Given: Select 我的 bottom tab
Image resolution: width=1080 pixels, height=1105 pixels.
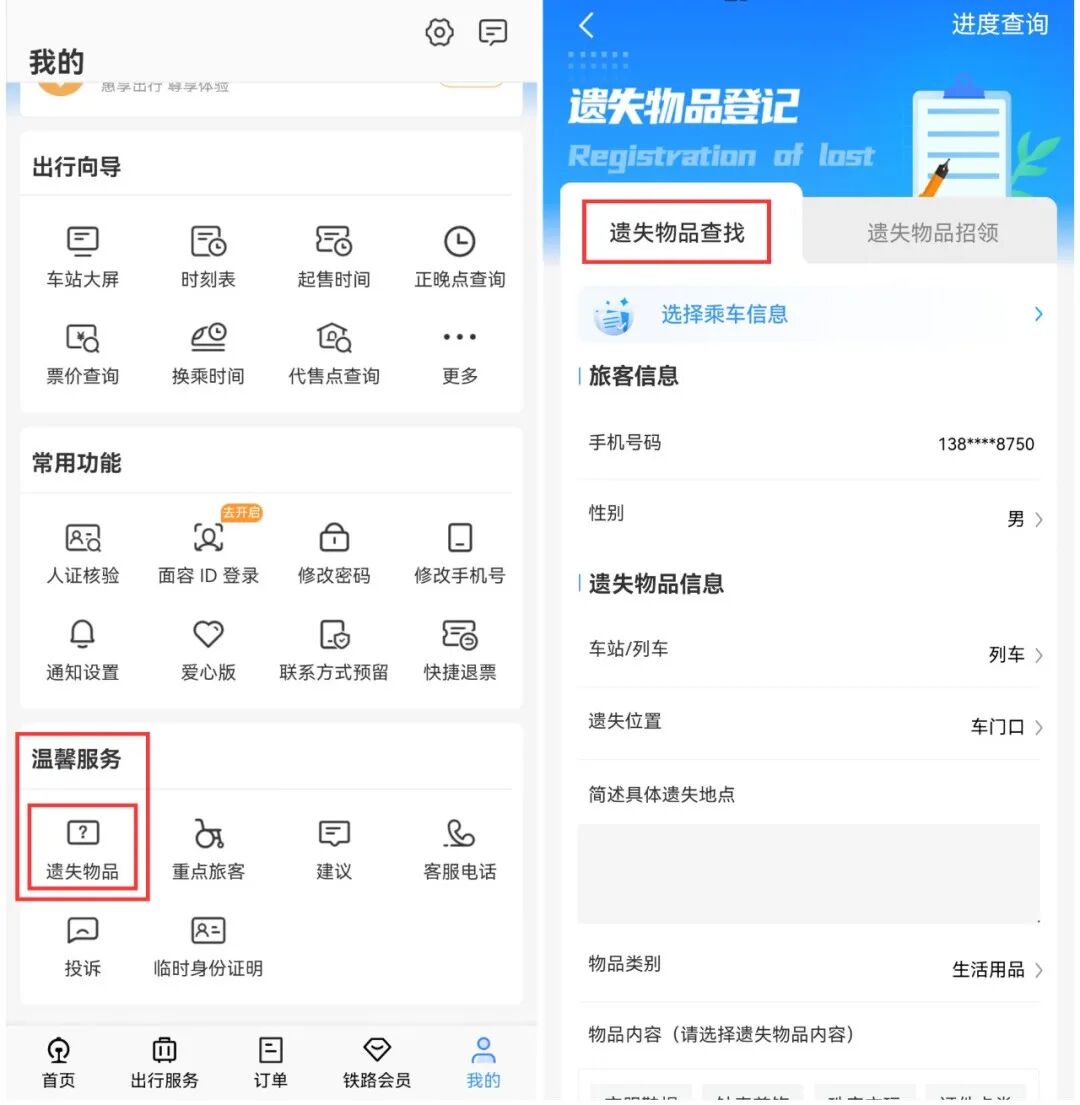Looking at the screenshot, I should (483, 1063).
